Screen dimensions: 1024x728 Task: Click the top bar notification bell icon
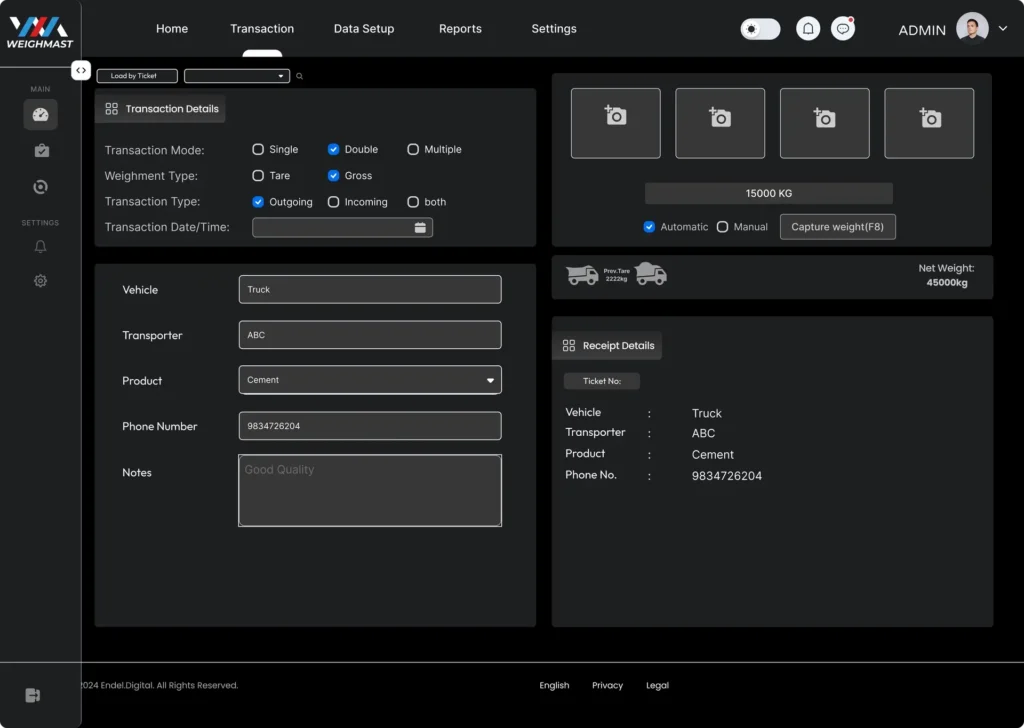(x=808, y=29)
